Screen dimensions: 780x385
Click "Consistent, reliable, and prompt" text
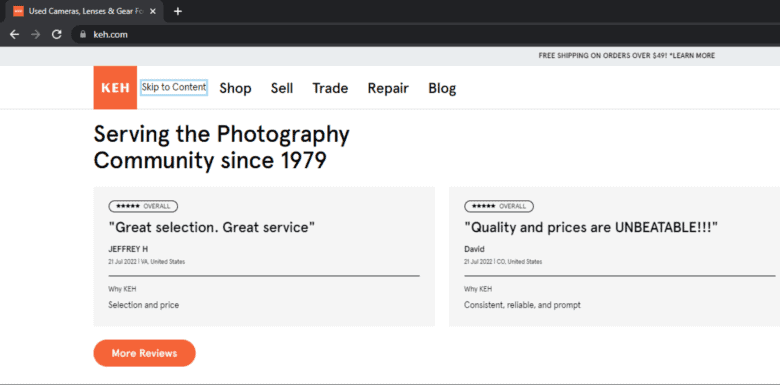point(522,305)
